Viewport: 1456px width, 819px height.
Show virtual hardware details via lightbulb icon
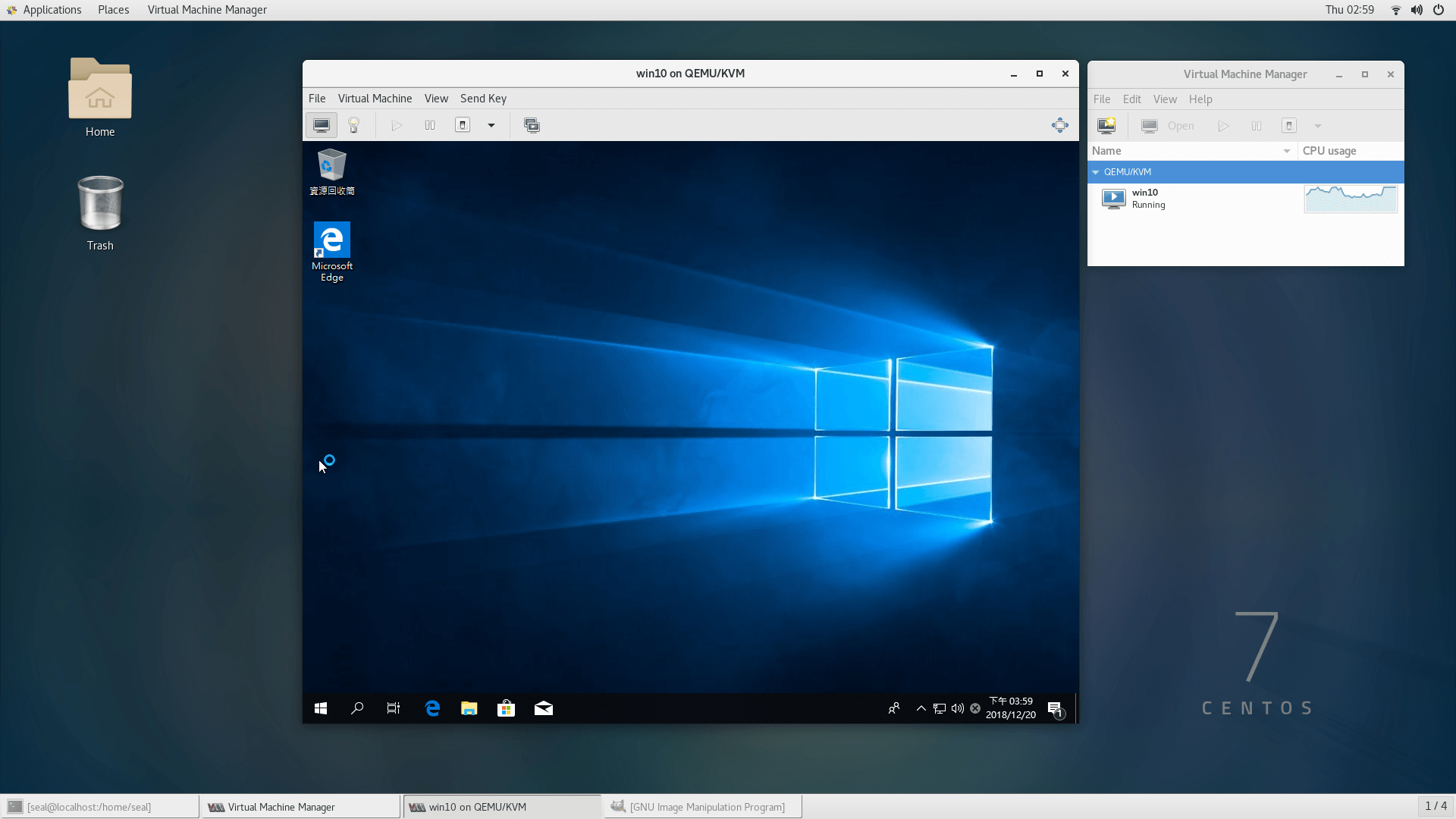pos(353,124)
